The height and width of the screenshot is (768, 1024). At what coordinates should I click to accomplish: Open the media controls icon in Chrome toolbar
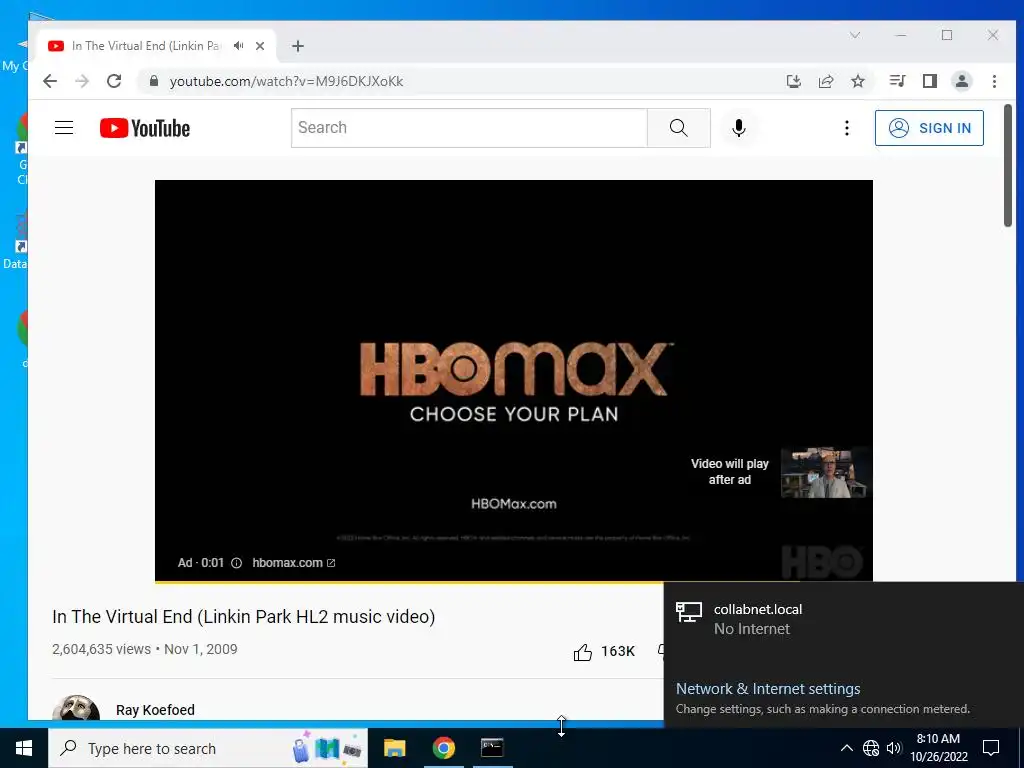click(897, 81)
